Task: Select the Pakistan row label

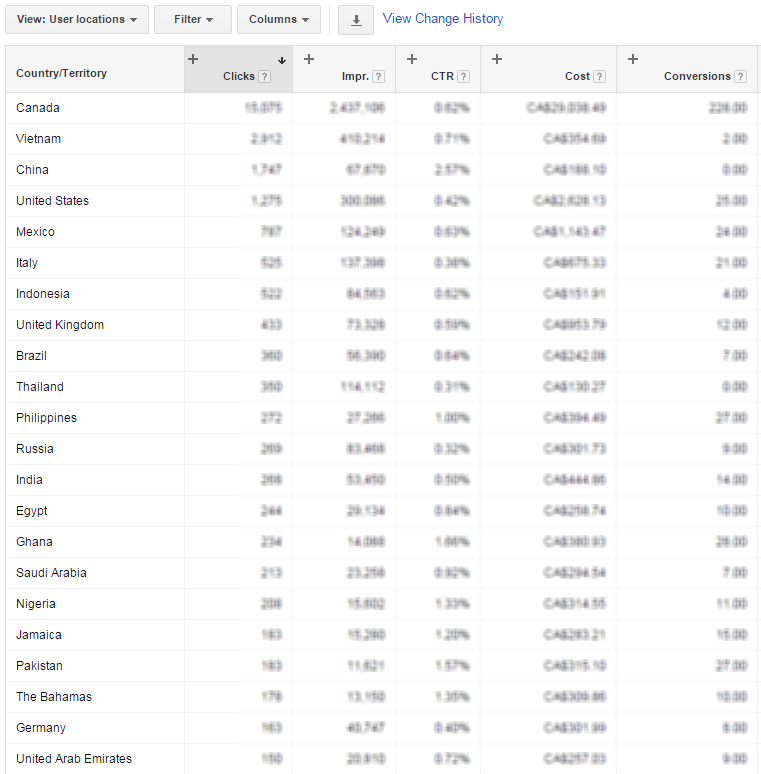Action: pos(39,666)
